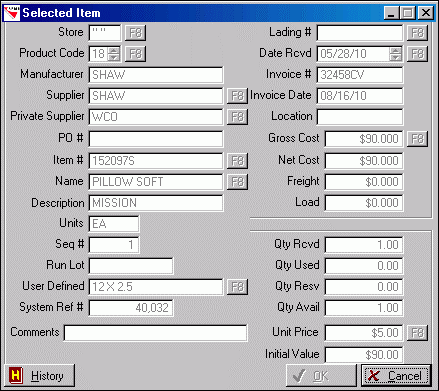Click the F8 button beside Gross Cost

(417, 139)
